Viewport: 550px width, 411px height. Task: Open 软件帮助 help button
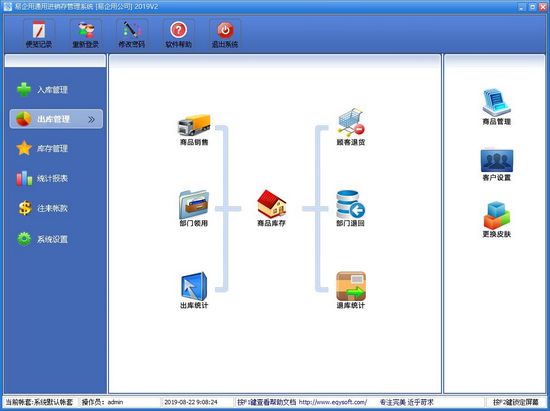tap(179, 34)
